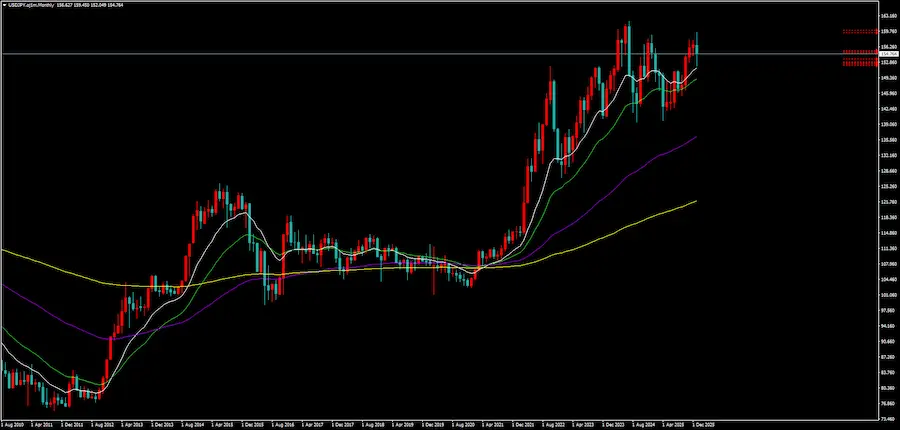Click the yellow moving average line at its right end

695,201
